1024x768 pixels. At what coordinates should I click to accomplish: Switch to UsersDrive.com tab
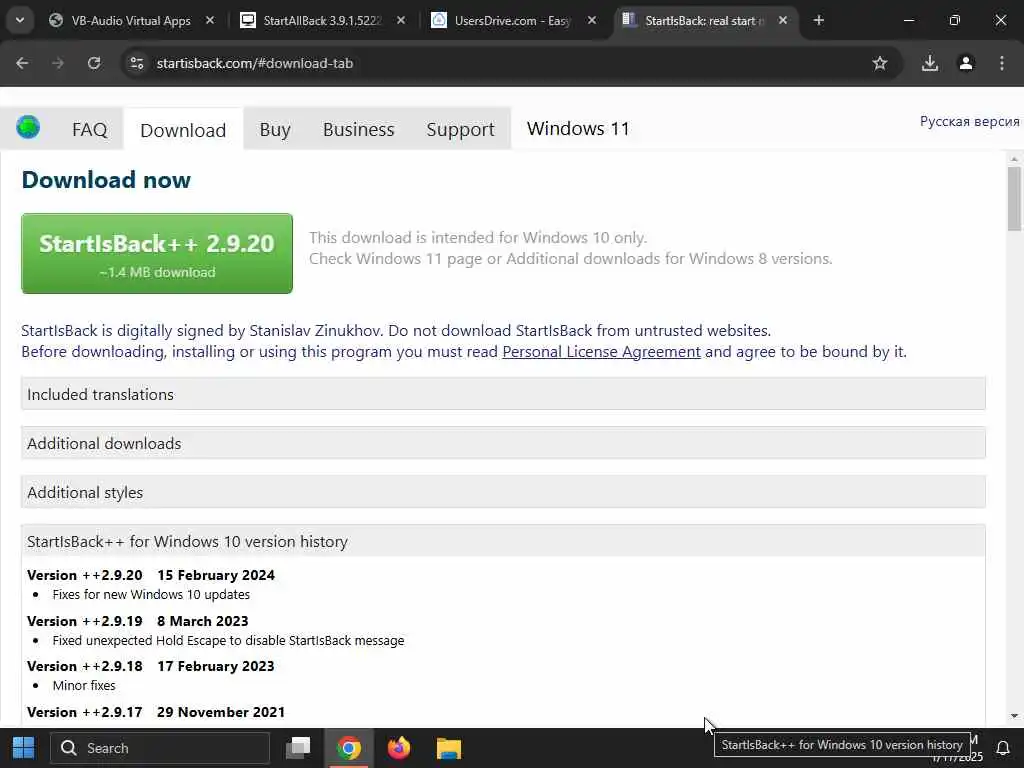(513, 20)
